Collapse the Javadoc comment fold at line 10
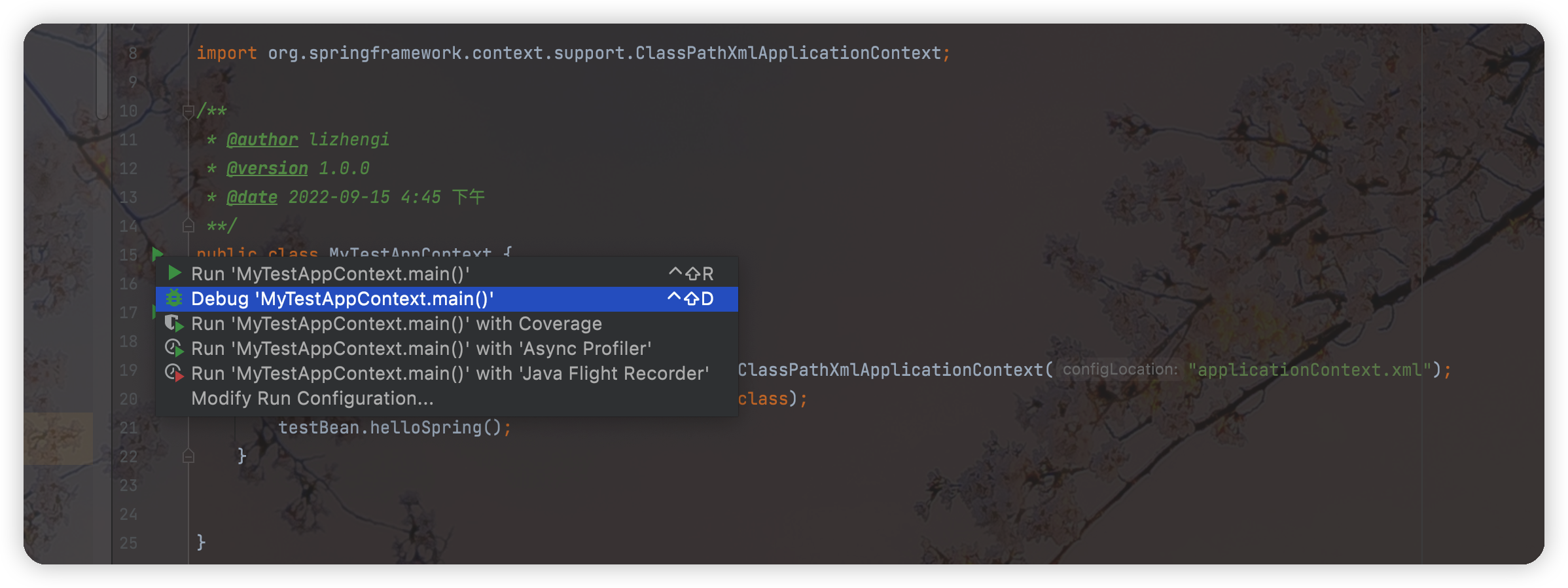Image resolution: width=1568 pixels, height=588 pixels. (x=188, y=111)
